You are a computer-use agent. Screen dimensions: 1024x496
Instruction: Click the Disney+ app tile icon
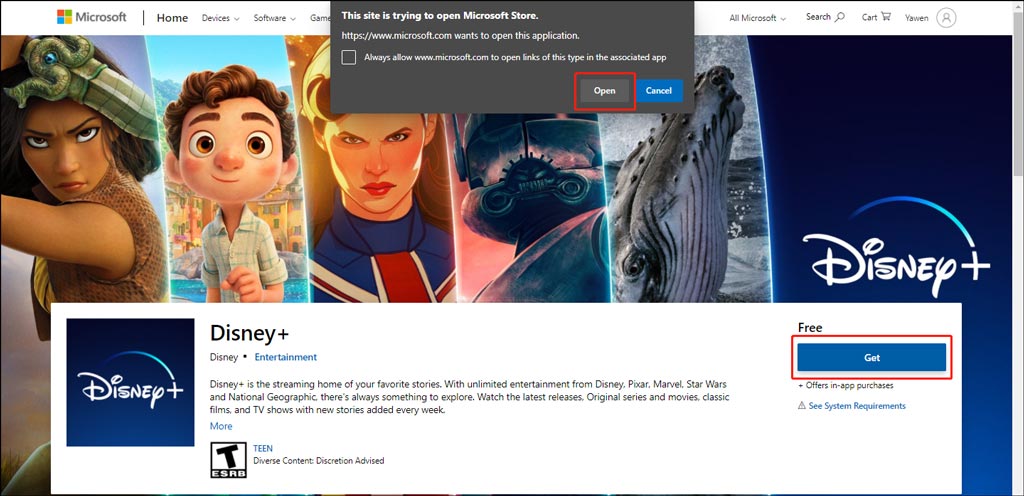click(130, 382)
